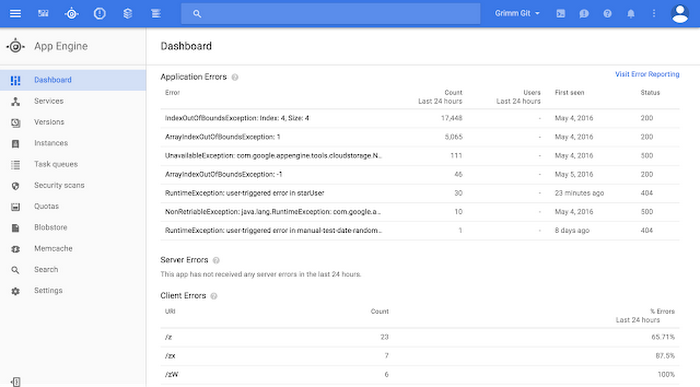700x387 pixels.
Task: Show notifications bell
Action: [631, 14]
